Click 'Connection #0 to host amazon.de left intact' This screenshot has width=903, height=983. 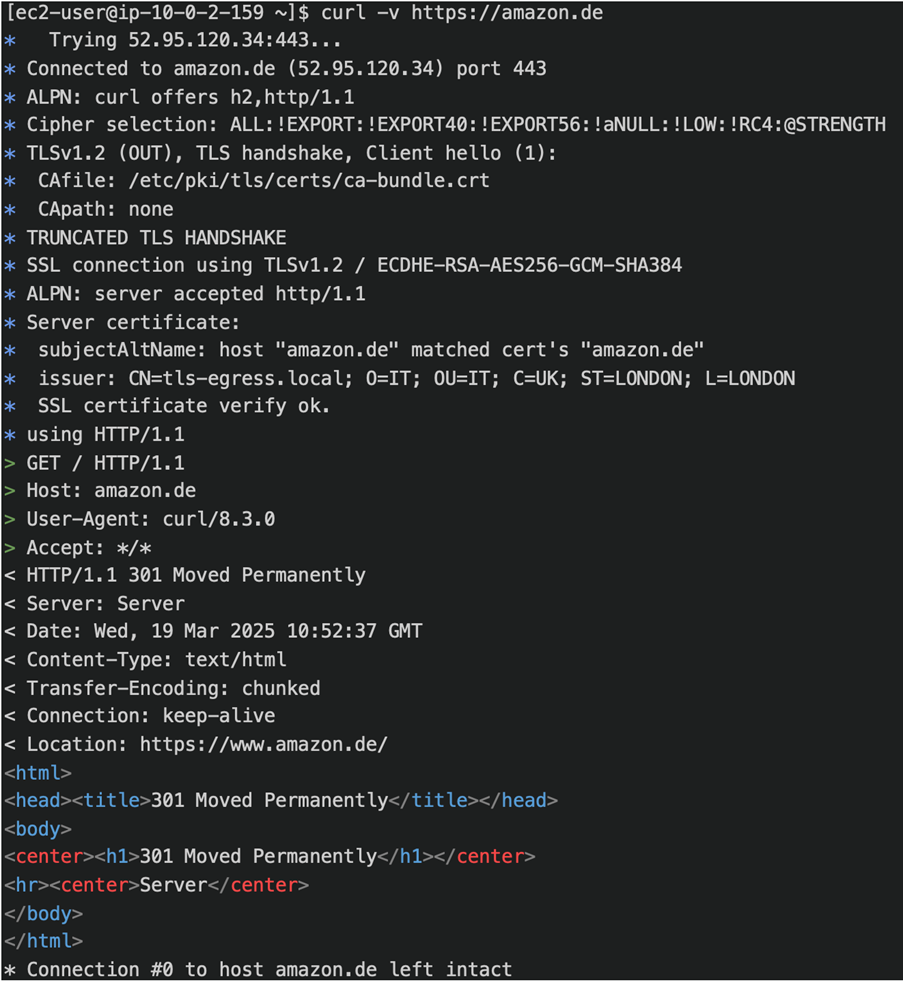tap(269, 969)
